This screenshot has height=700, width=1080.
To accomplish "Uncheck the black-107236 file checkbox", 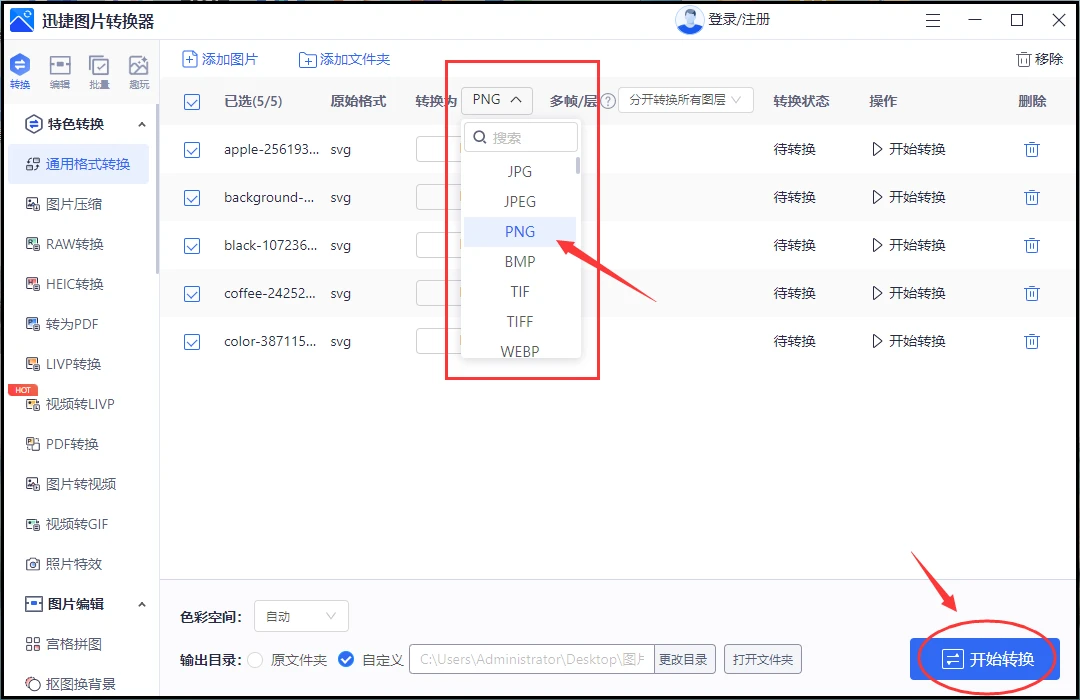I will 192,246.
